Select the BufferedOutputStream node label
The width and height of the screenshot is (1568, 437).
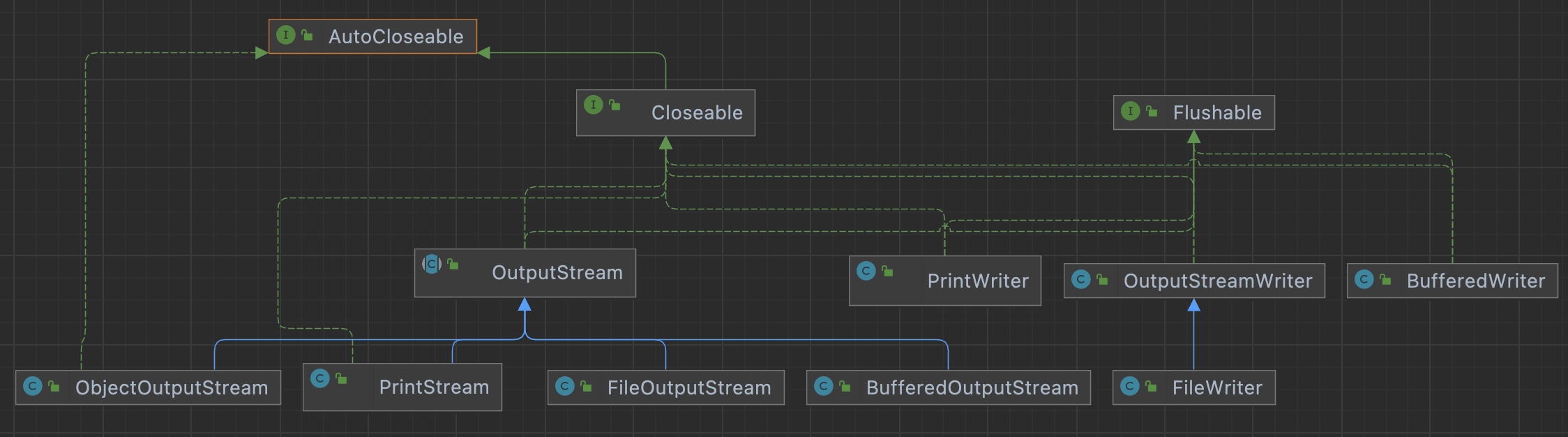coord(972,387)
